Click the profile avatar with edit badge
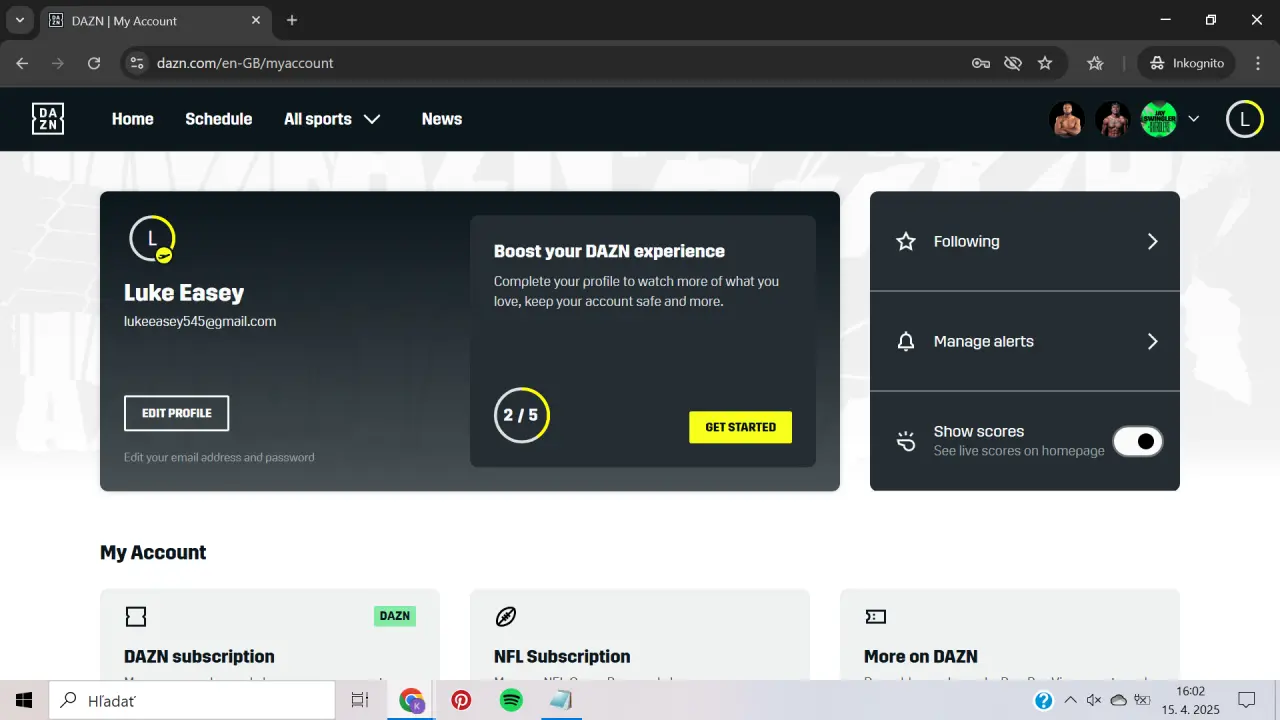This screenshot has width=1280, height=720. [x=152, y=239]
